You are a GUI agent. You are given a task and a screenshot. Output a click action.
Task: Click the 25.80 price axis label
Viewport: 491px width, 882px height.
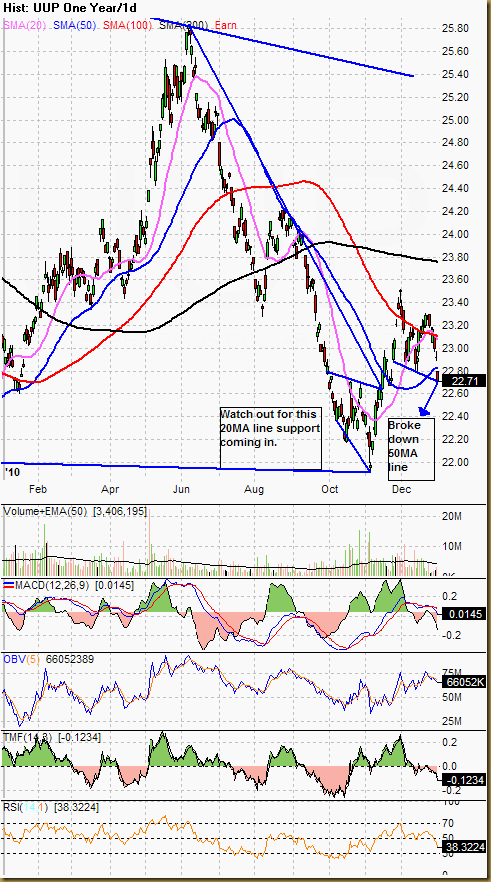(458, 28)
